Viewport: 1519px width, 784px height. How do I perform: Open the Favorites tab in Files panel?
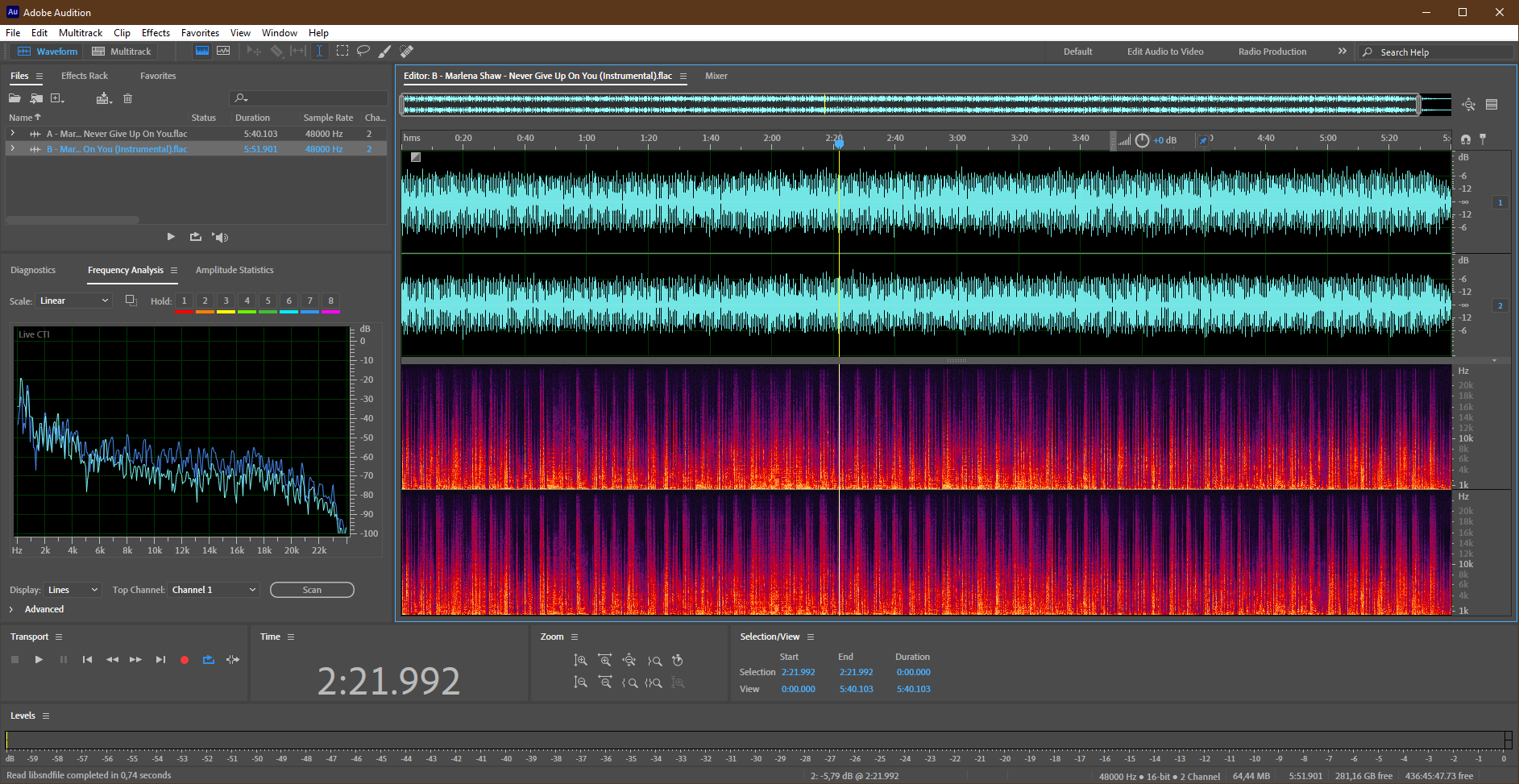coord(158,76)
